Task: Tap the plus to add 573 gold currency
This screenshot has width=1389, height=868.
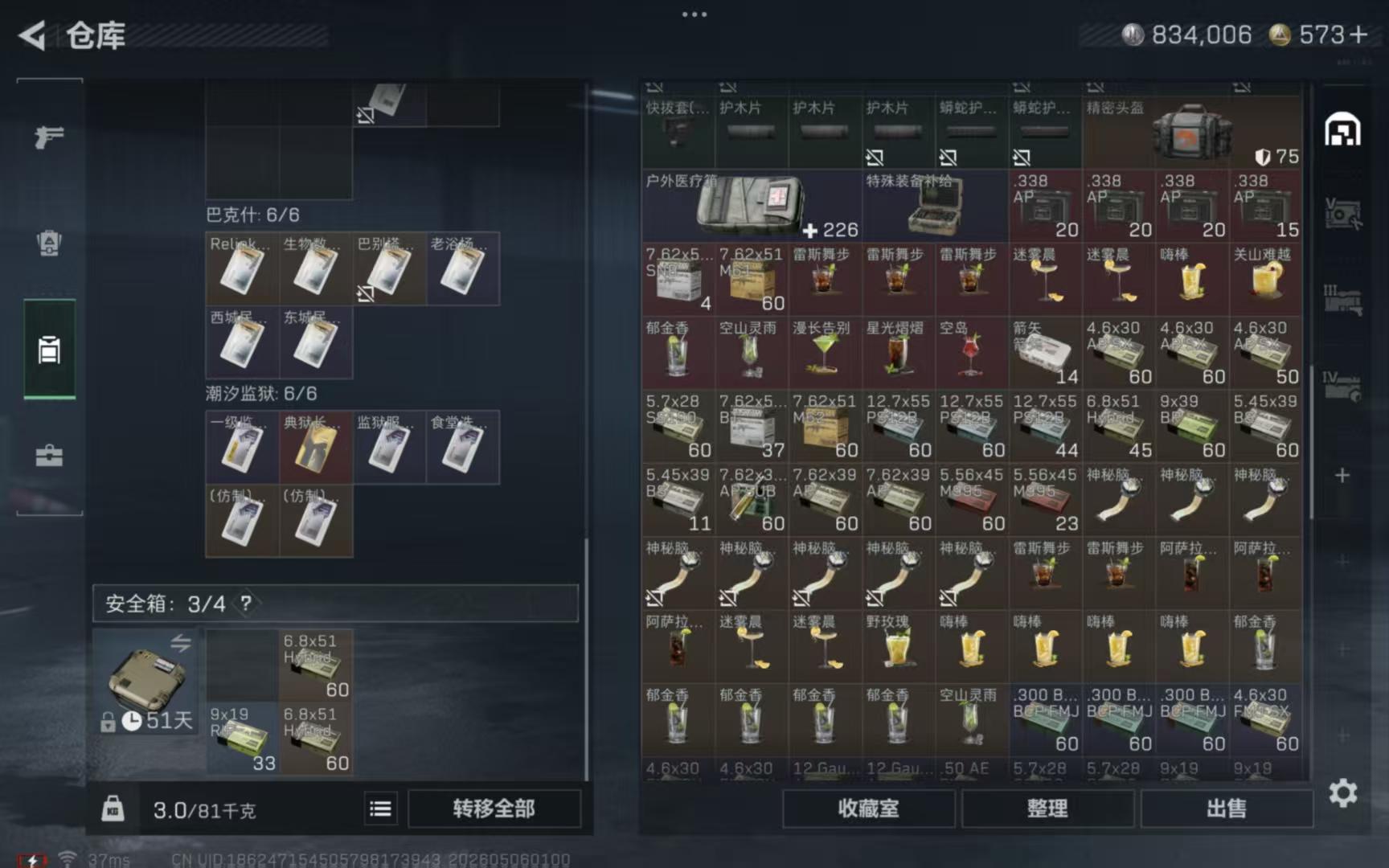Action: tap(1358, 35)
